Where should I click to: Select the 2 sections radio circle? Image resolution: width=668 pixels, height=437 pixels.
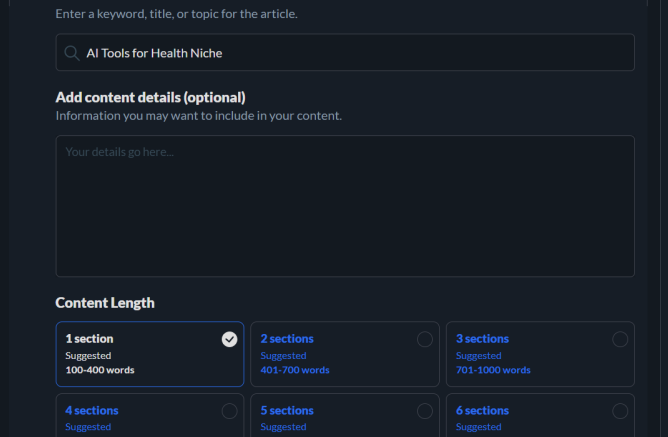click(x=424, y=339)
